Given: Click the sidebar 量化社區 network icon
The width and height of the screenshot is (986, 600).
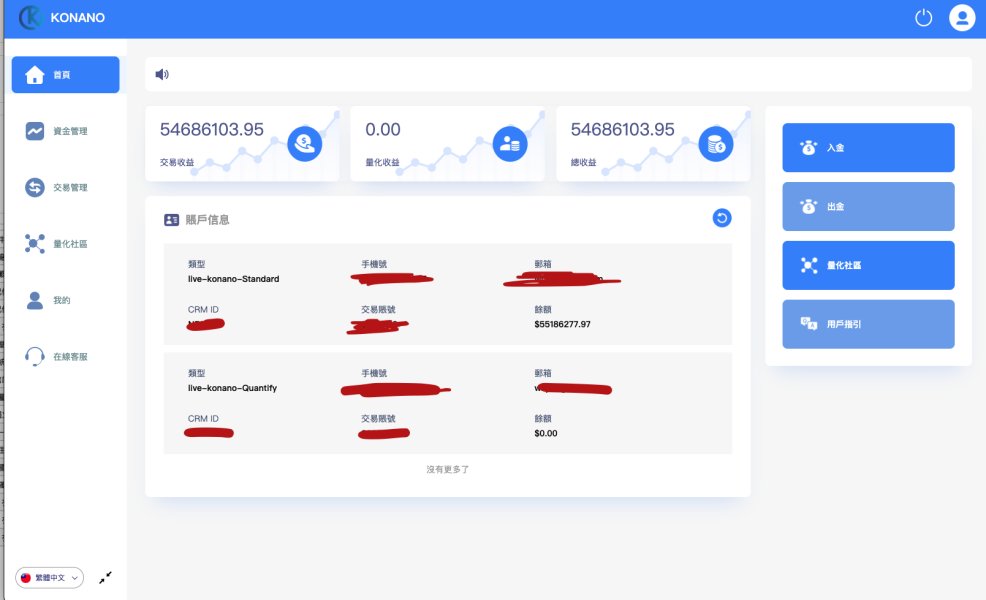Looking at the screenshot, I should pyautogui.click(x=35, y=243).
